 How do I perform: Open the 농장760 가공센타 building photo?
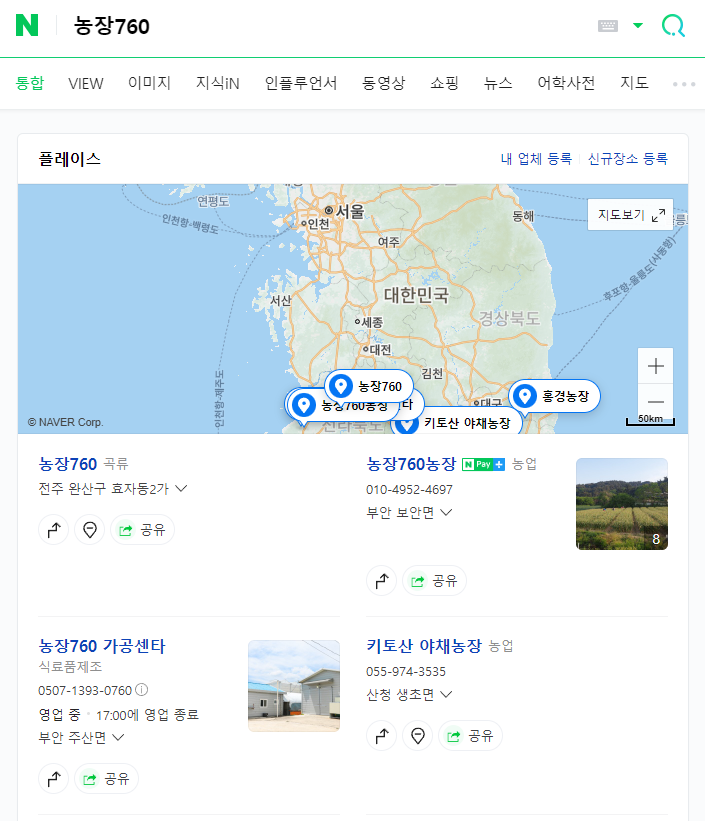pos(294,686)
